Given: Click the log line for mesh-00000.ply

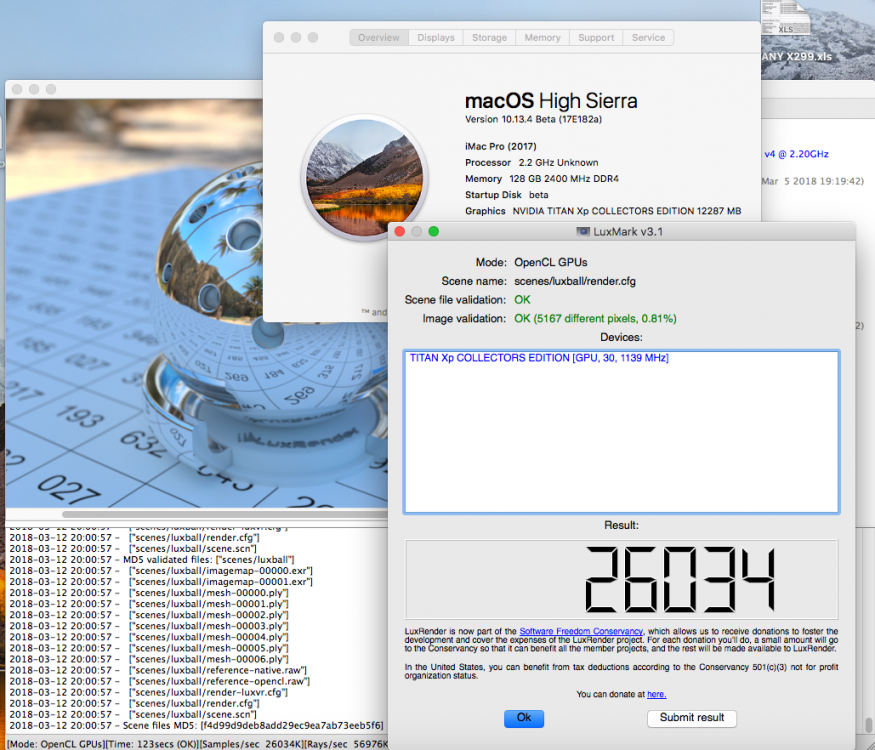Looking at the screenshot, I should click(148, 593).
